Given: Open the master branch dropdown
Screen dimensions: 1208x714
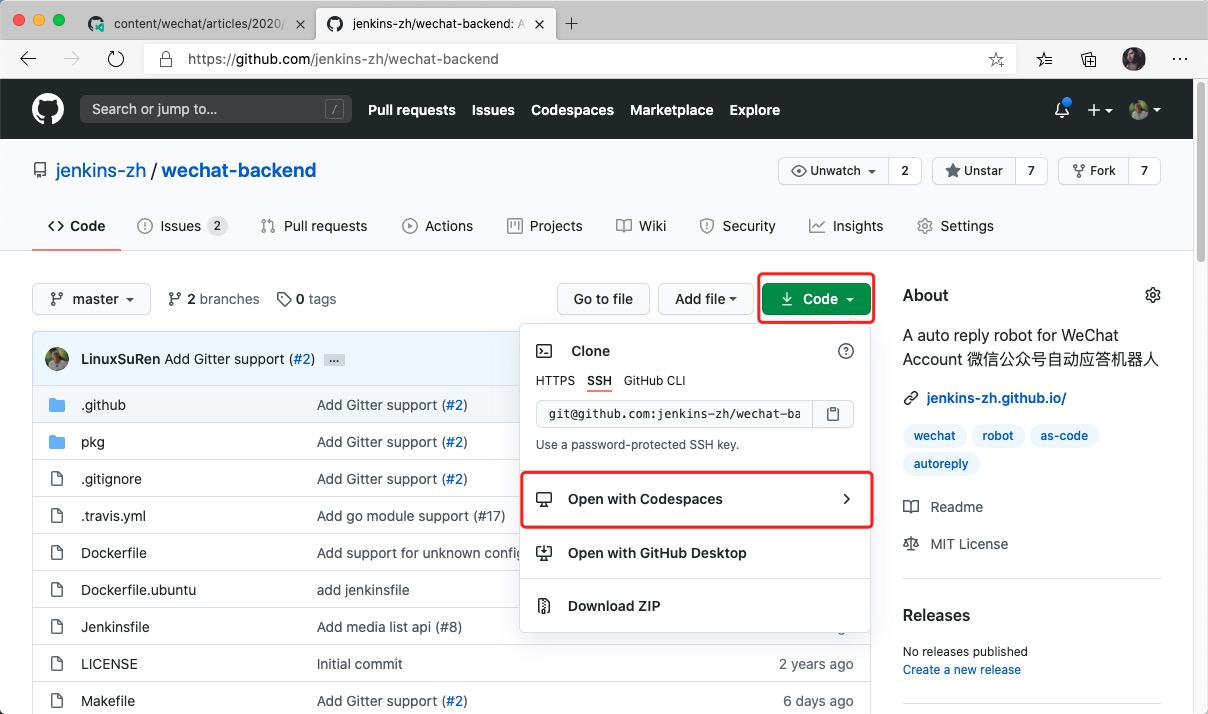Looking at the screenshot, I should (x=92, y=299).
